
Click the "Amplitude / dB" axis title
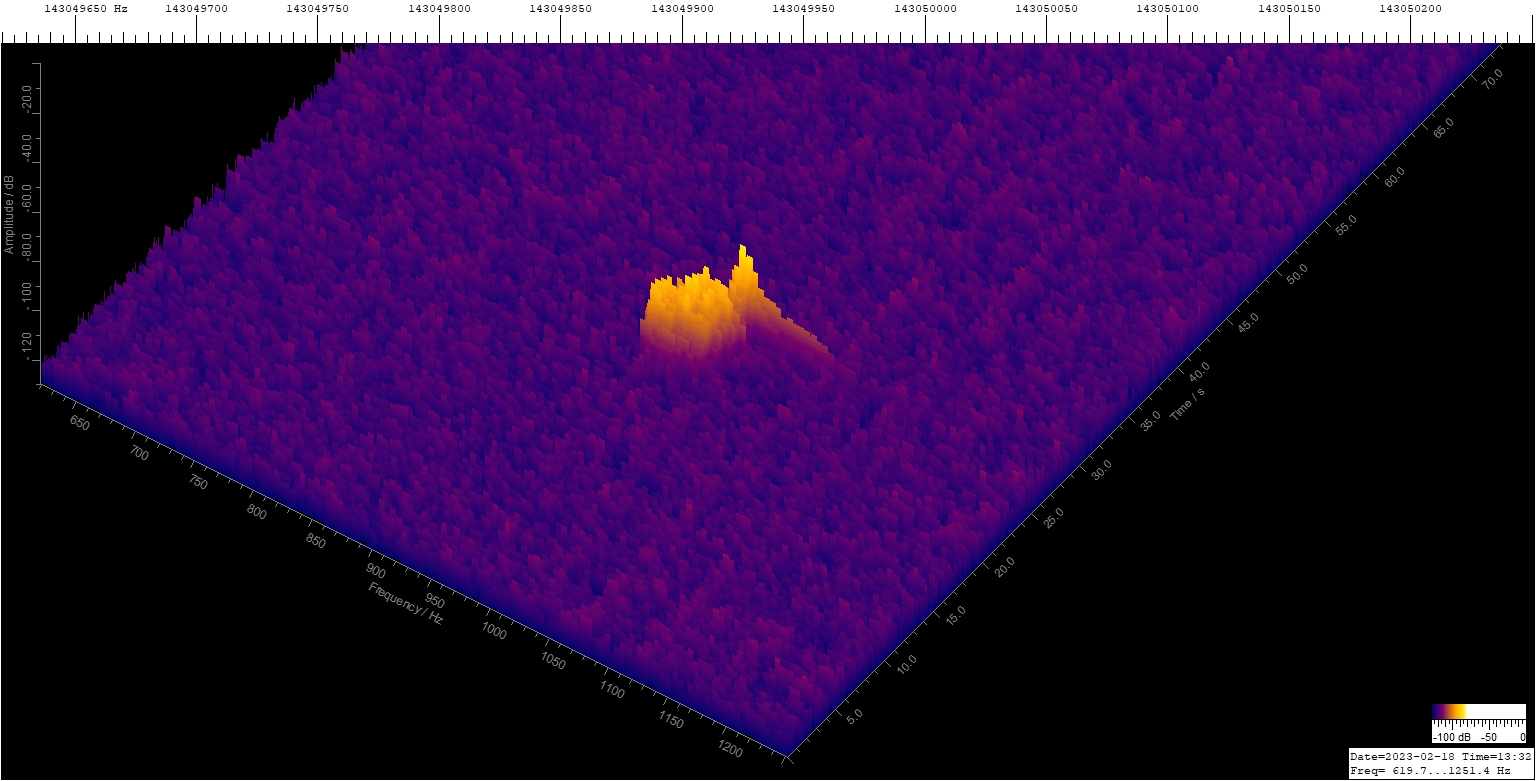click(9, 214)
